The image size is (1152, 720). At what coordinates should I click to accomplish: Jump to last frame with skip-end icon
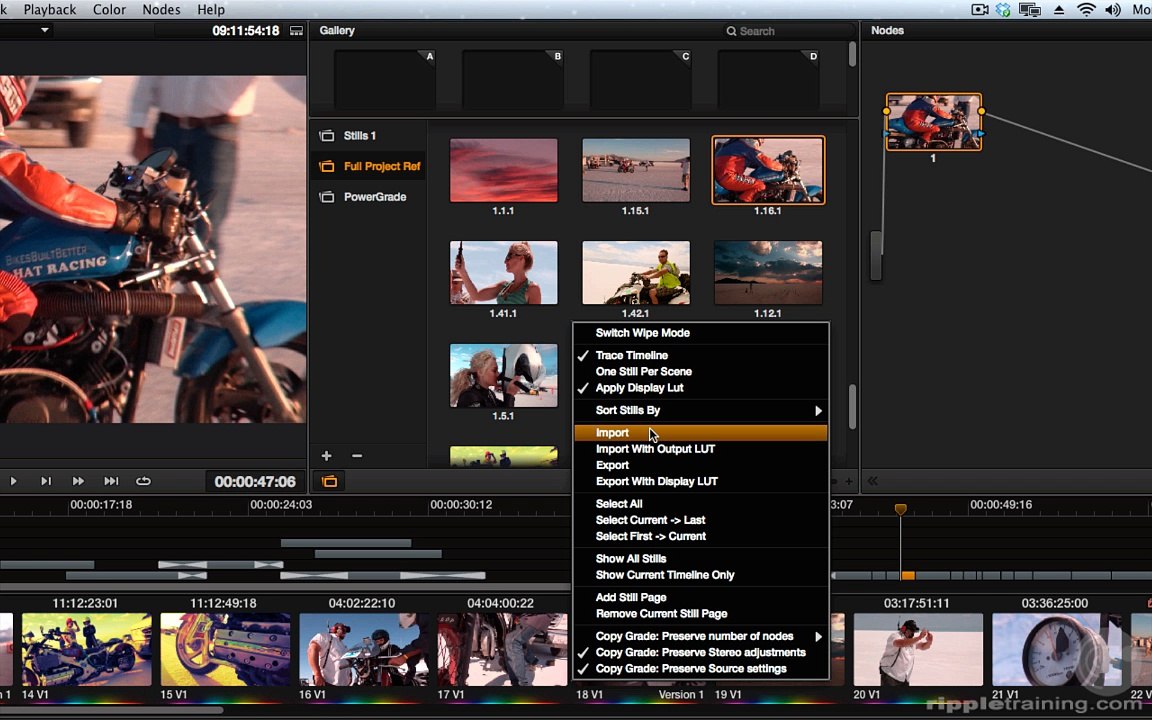coord(111,481)
